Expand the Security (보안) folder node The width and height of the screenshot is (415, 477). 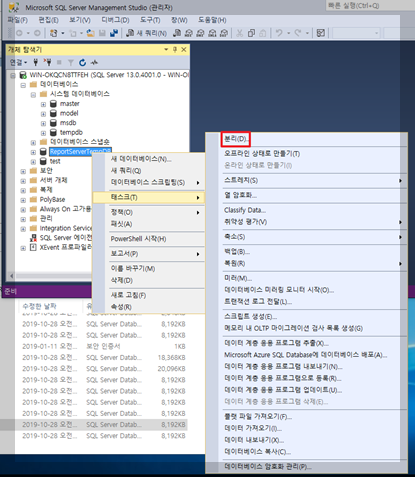pyautogui.click(x=23, y=172)
